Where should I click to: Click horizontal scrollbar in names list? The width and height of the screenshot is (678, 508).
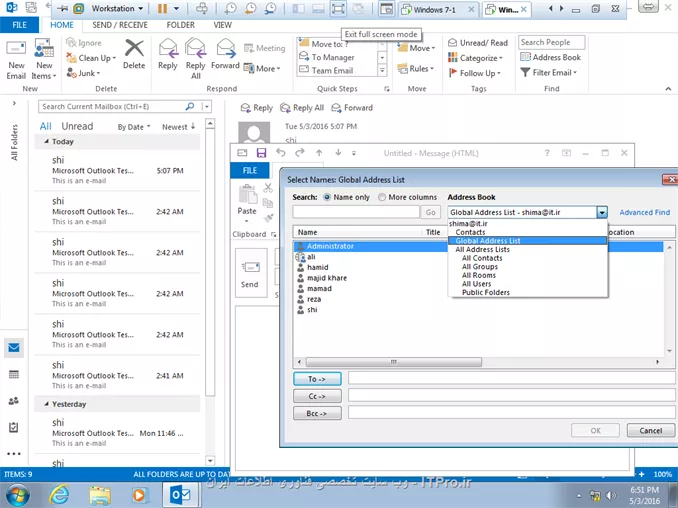(393, 361)
